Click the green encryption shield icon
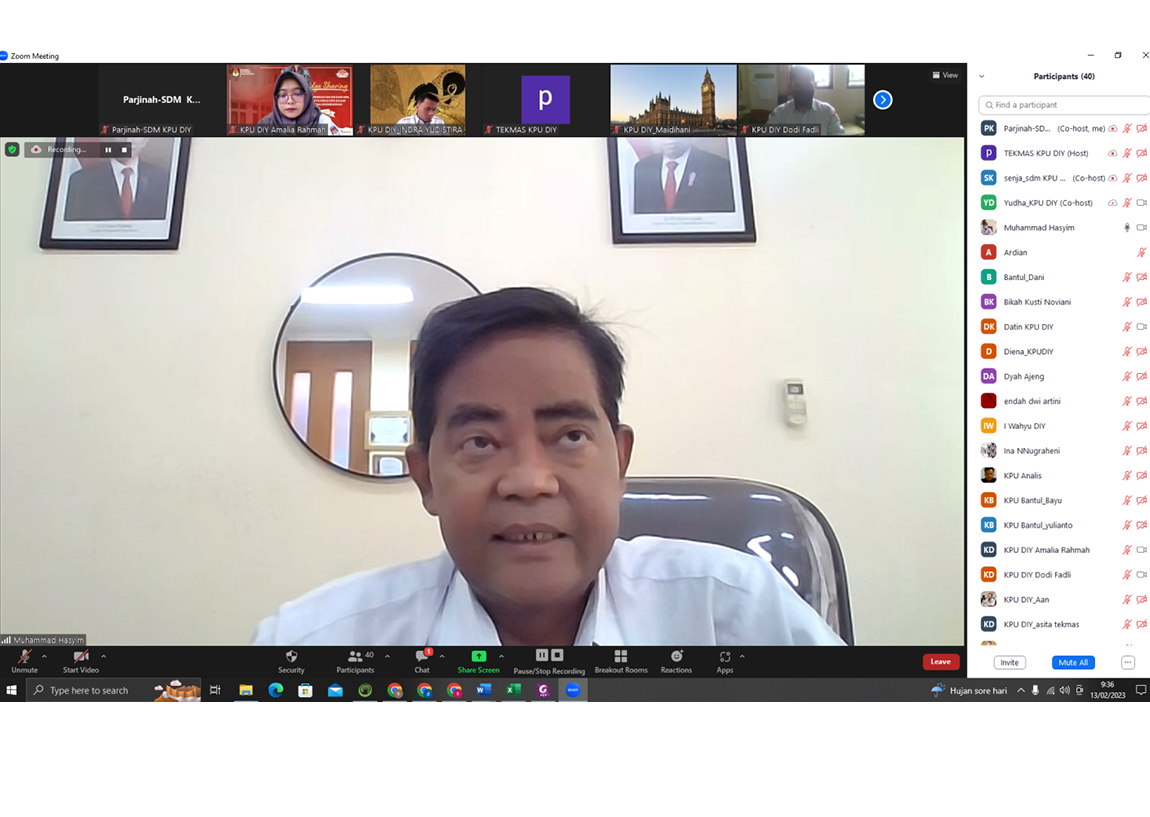This screenshot has width=1150, height=817. [x=12, y=150]
